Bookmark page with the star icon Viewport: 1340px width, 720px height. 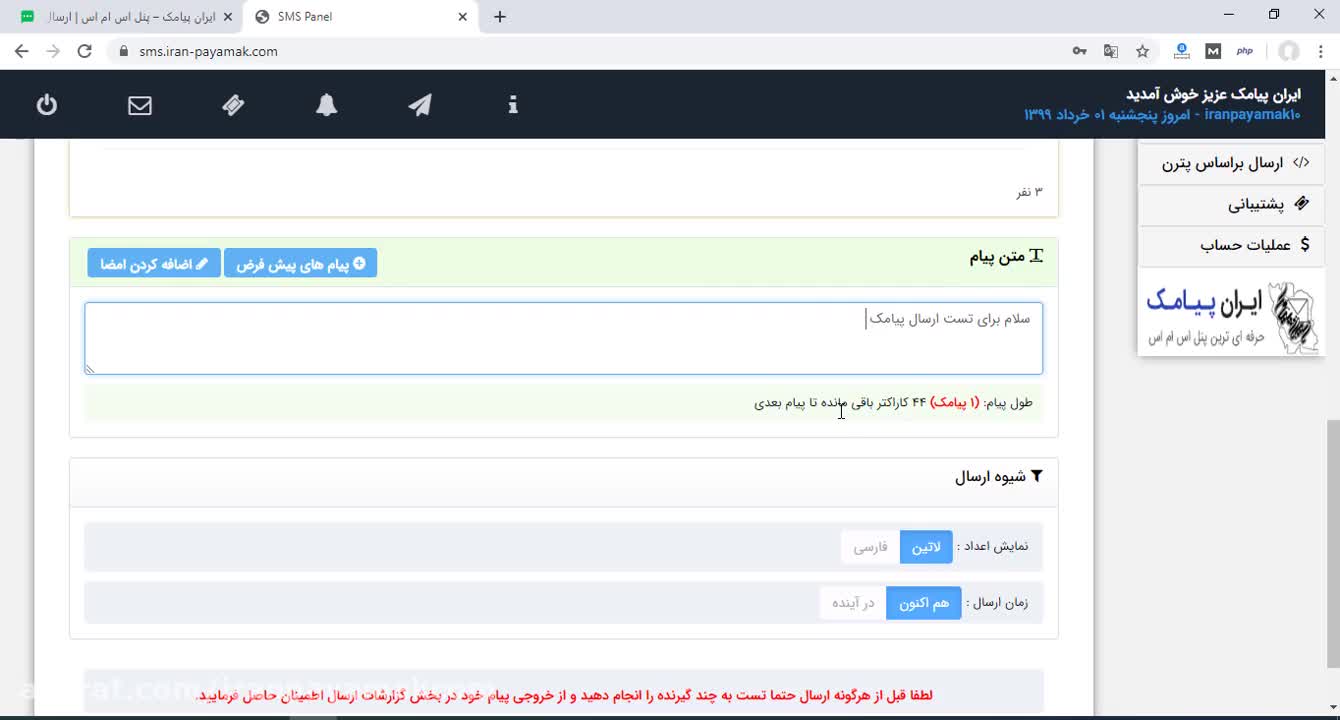pyautogui.click(x=1143, y=51)
